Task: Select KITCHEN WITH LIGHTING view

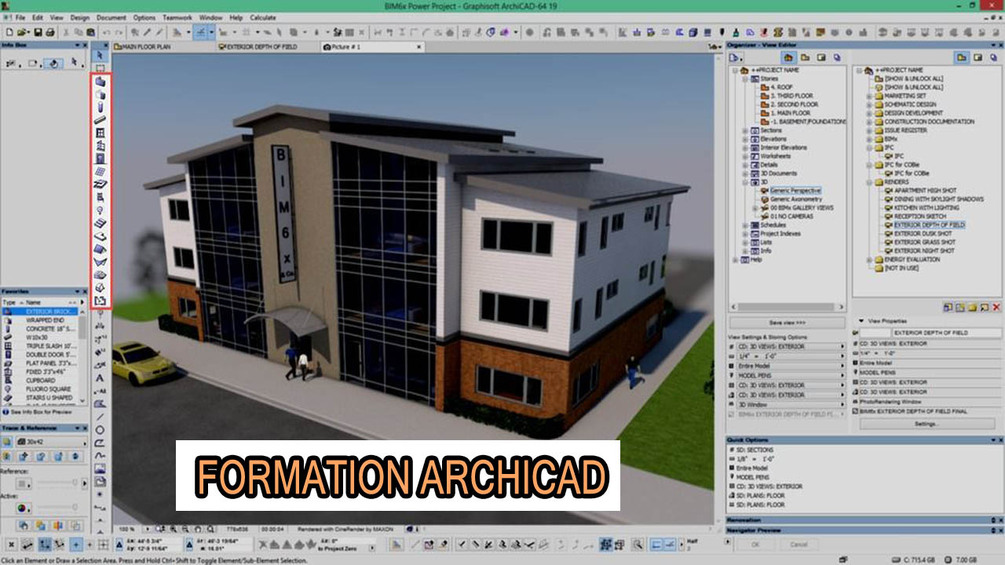Action: click(926, 208)
